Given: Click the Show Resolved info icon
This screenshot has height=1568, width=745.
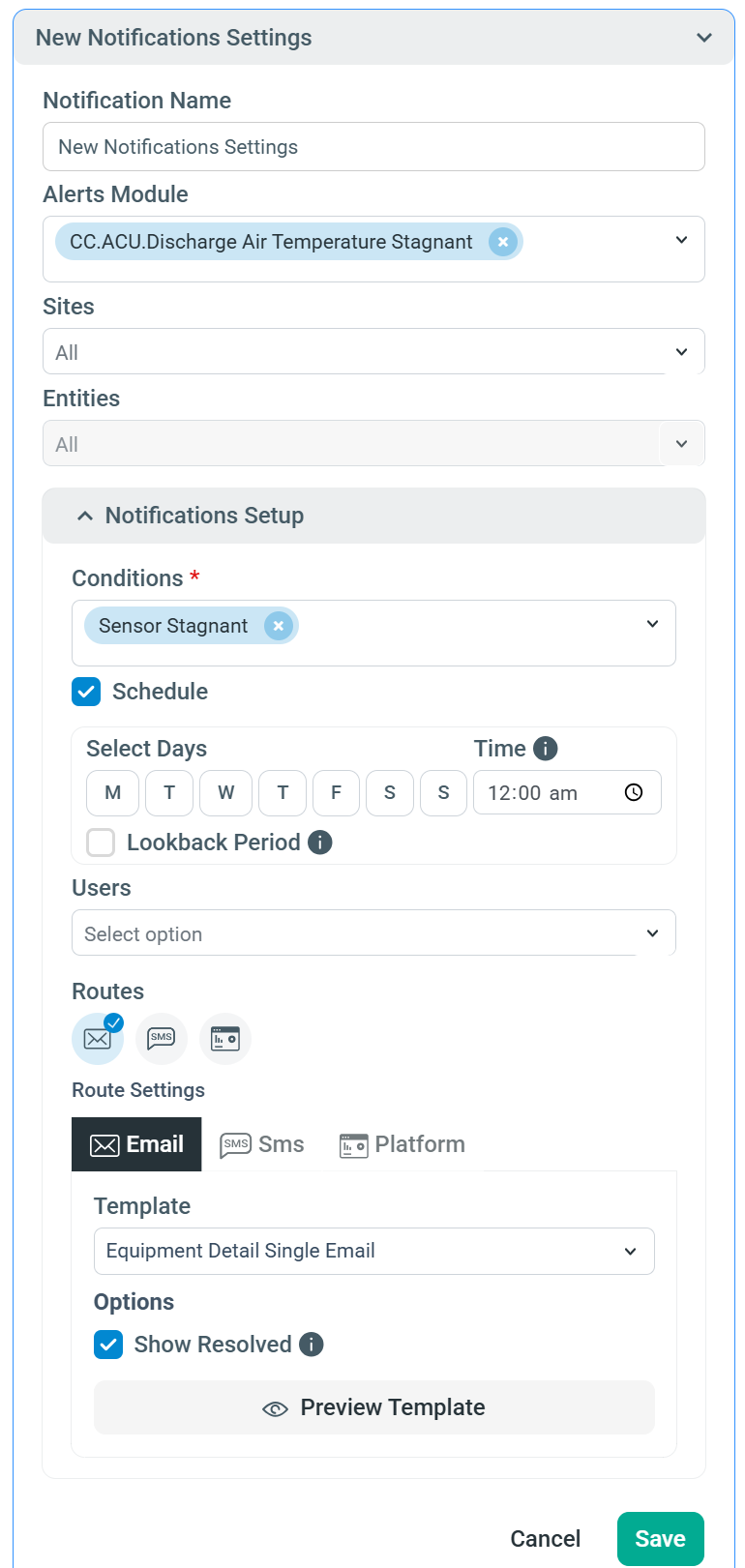Looking at the screenshot, I should point(312,1345).
